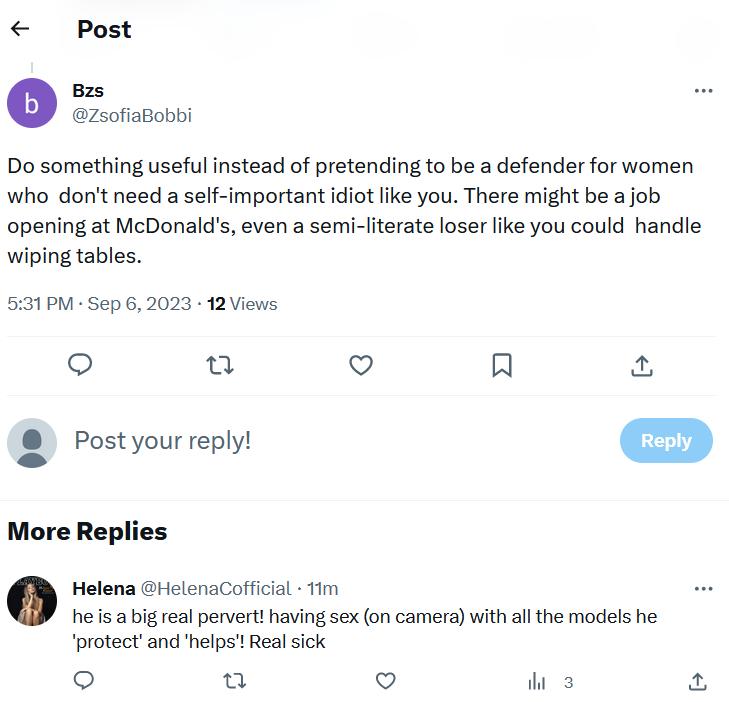The height and width of the screenshot is (702, 729).
Task: Open the Bzs purple profile avatar
Action: (x=32, y=103)
